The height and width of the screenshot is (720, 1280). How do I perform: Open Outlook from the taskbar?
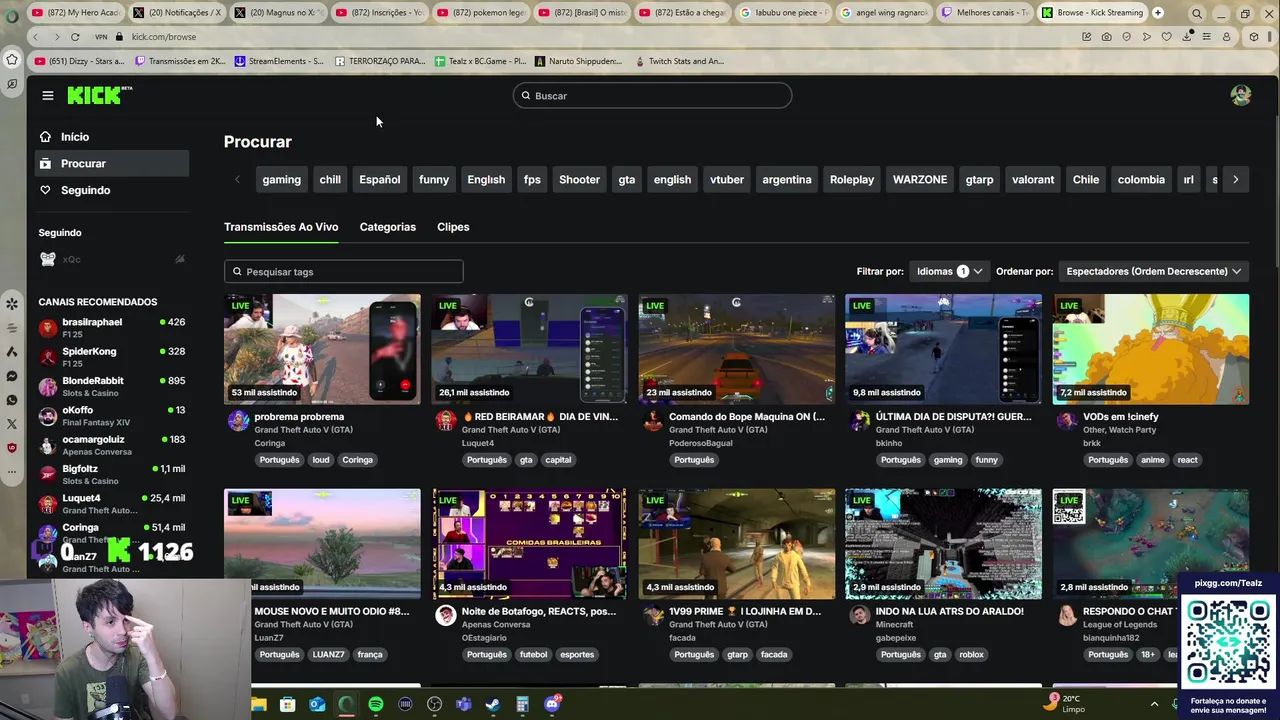pyautogui.click(x=317, y=704)
